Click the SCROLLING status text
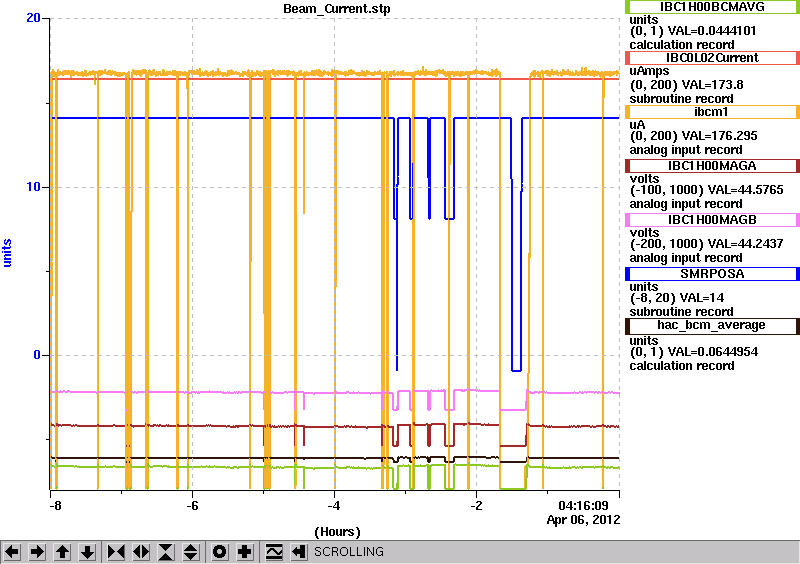Image resolution: width=800 pixels, height=564 pixels. coord(348,552)
